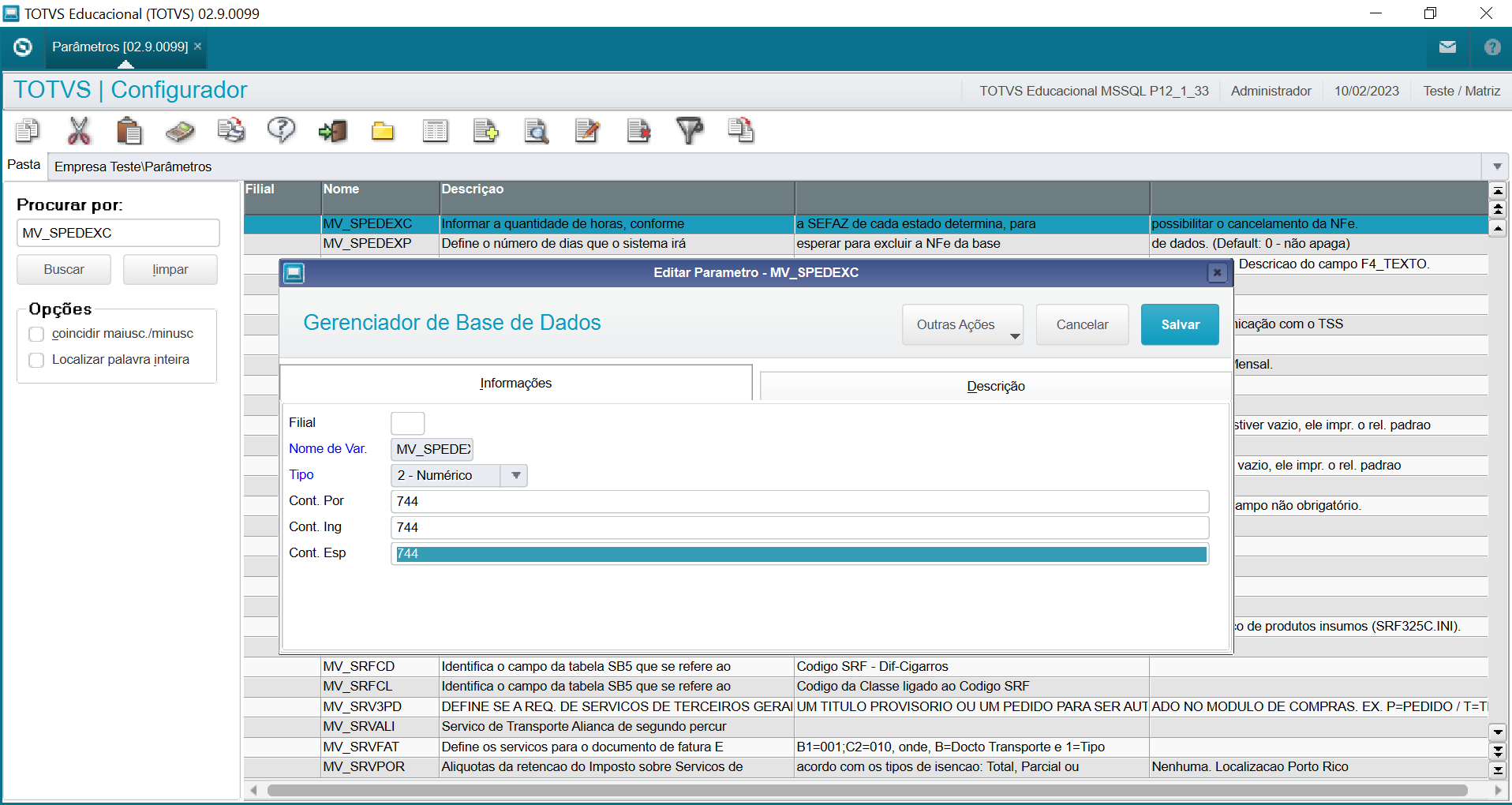Jump to first record with top arrow button

[x=1498, y=190]
